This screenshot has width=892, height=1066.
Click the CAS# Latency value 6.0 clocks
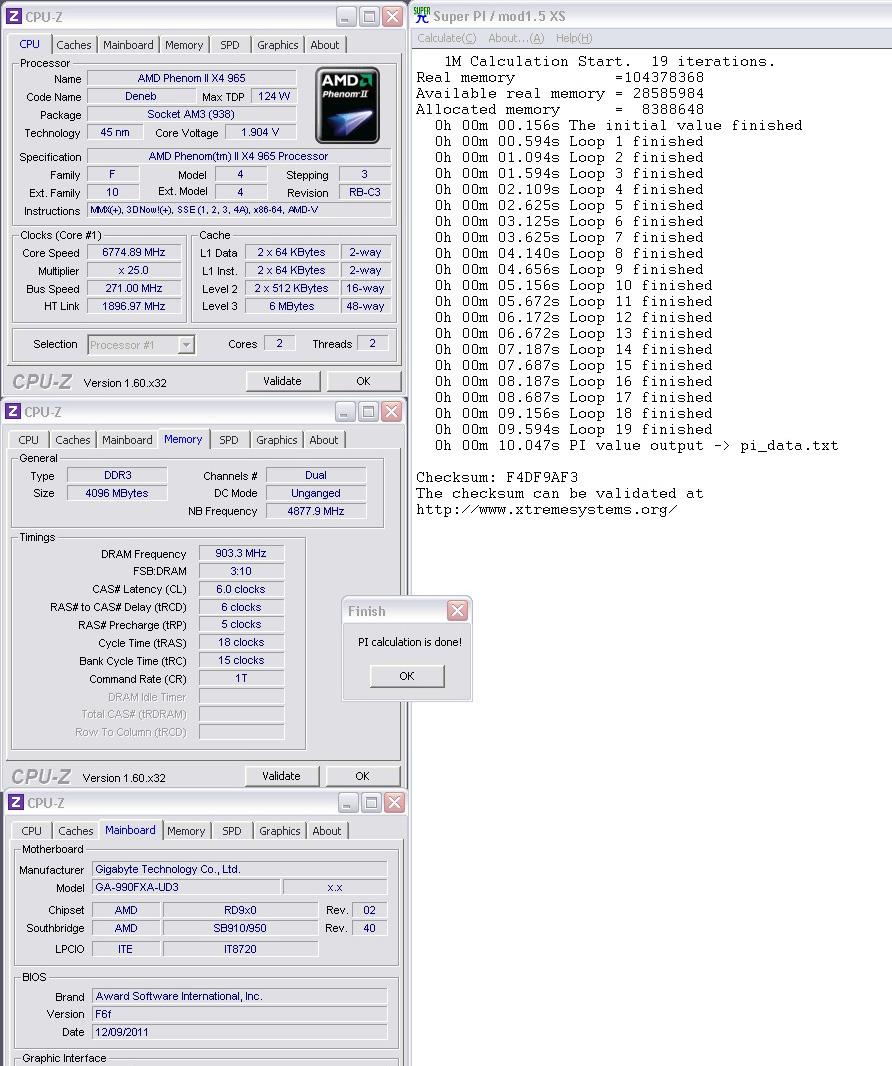(x=241, y=589)
